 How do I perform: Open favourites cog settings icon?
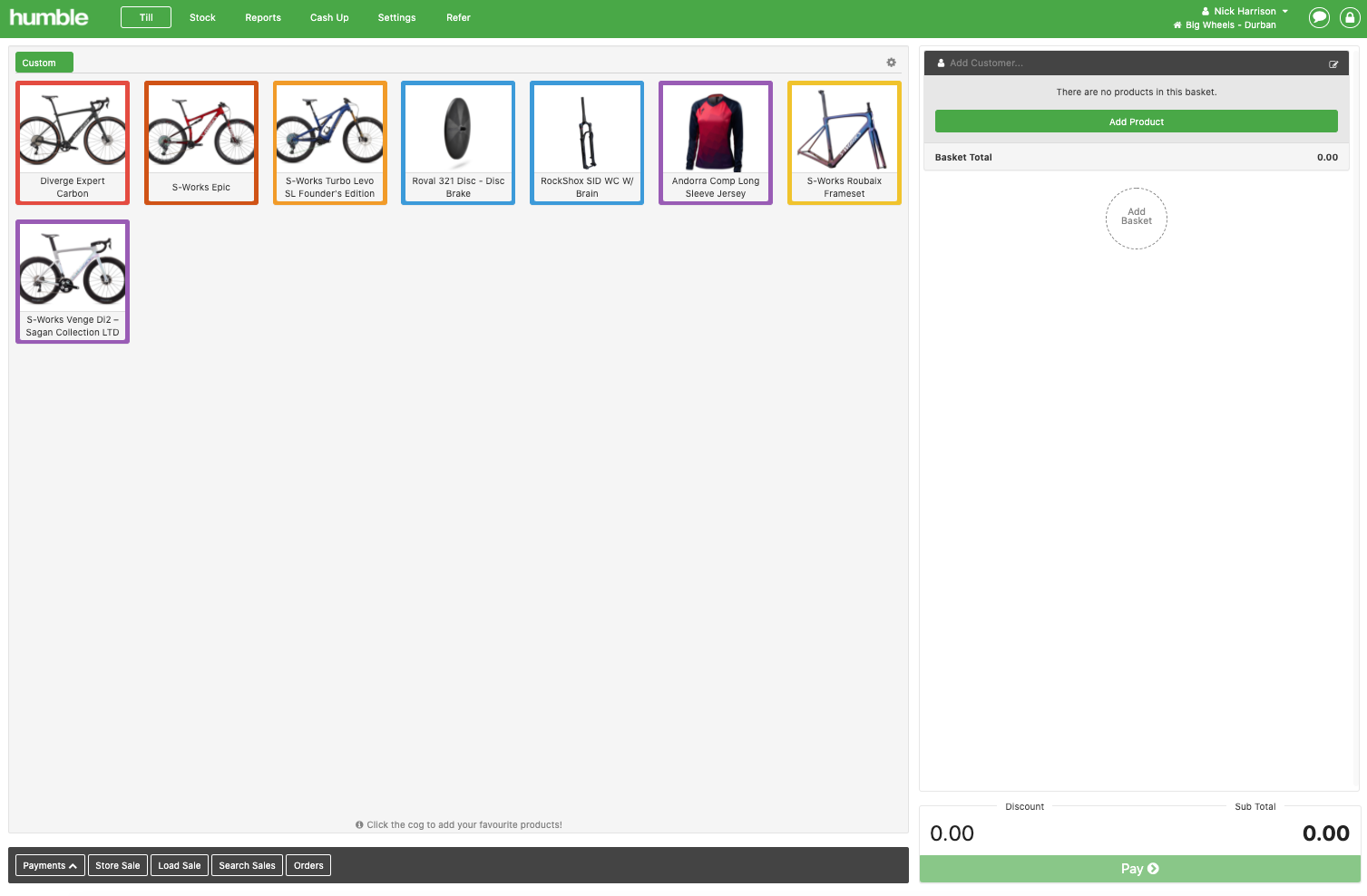[x=891, y=63]
